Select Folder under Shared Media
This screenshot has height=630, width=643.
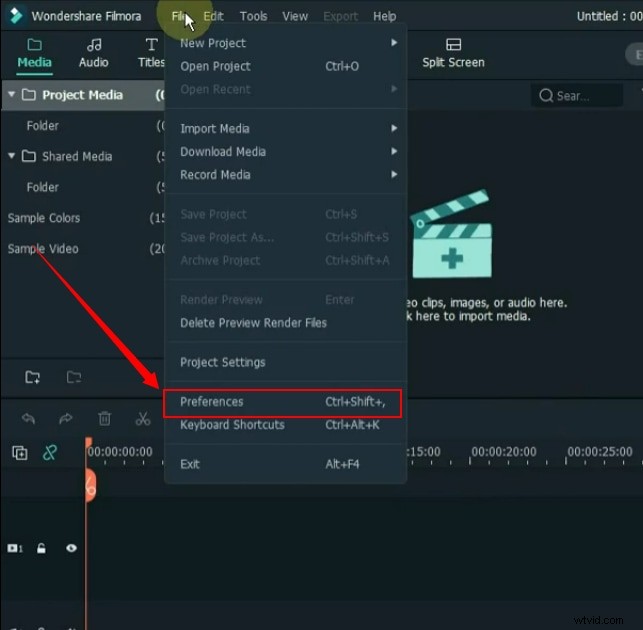[x=43, y=187]
